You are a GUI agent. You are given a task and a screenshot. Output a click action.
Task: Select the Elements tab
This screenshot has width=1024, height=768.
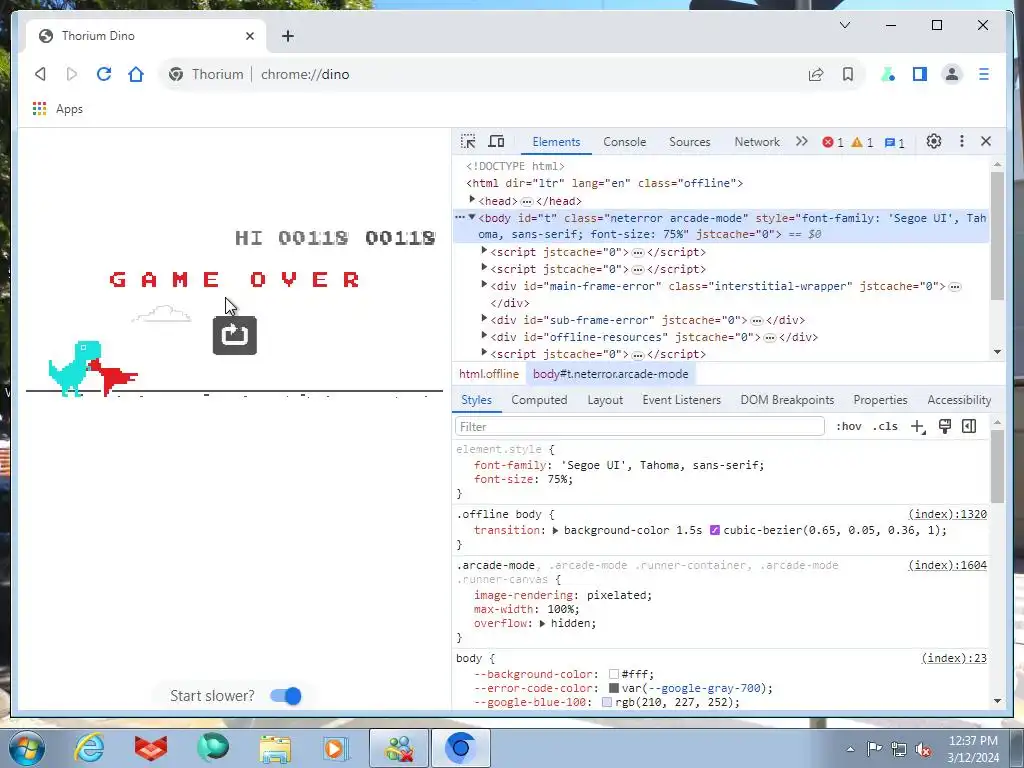[556, 142]
